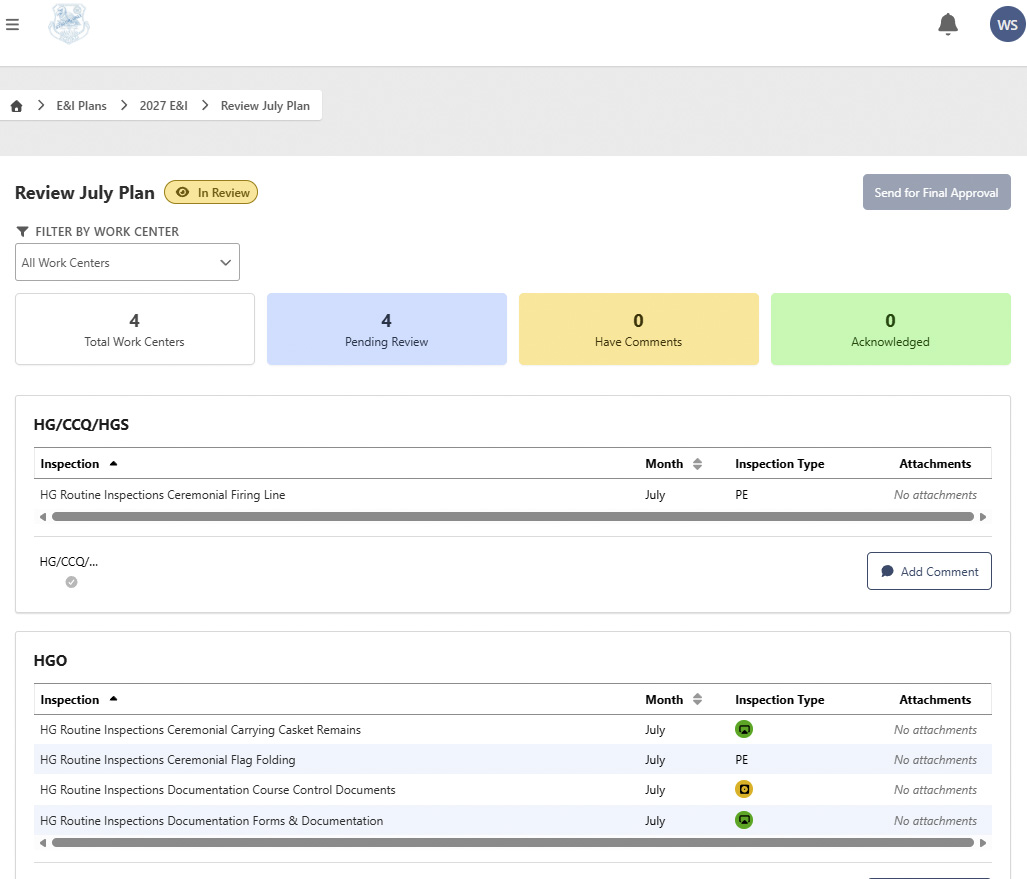The image size is (1027, 879).
Task: Open the E&I Plans breadcrumb
Action: point(81,105)
